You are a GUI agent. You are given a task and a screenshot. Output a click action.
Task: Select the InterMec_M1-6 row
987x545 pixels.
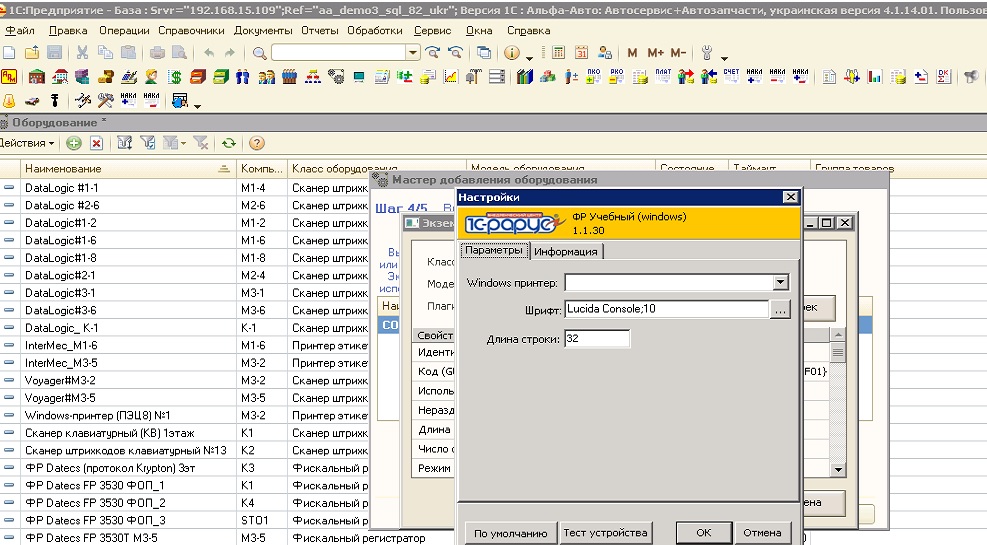184,346
